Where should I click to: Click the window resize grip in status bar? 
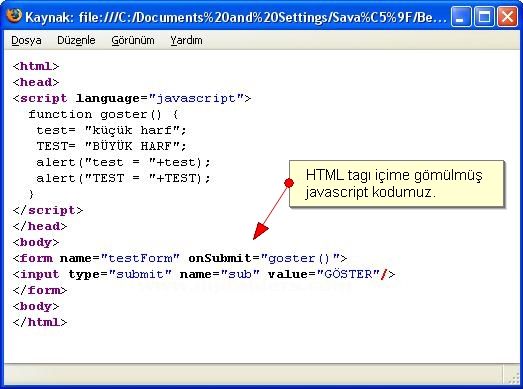click(x=514, y=378)
